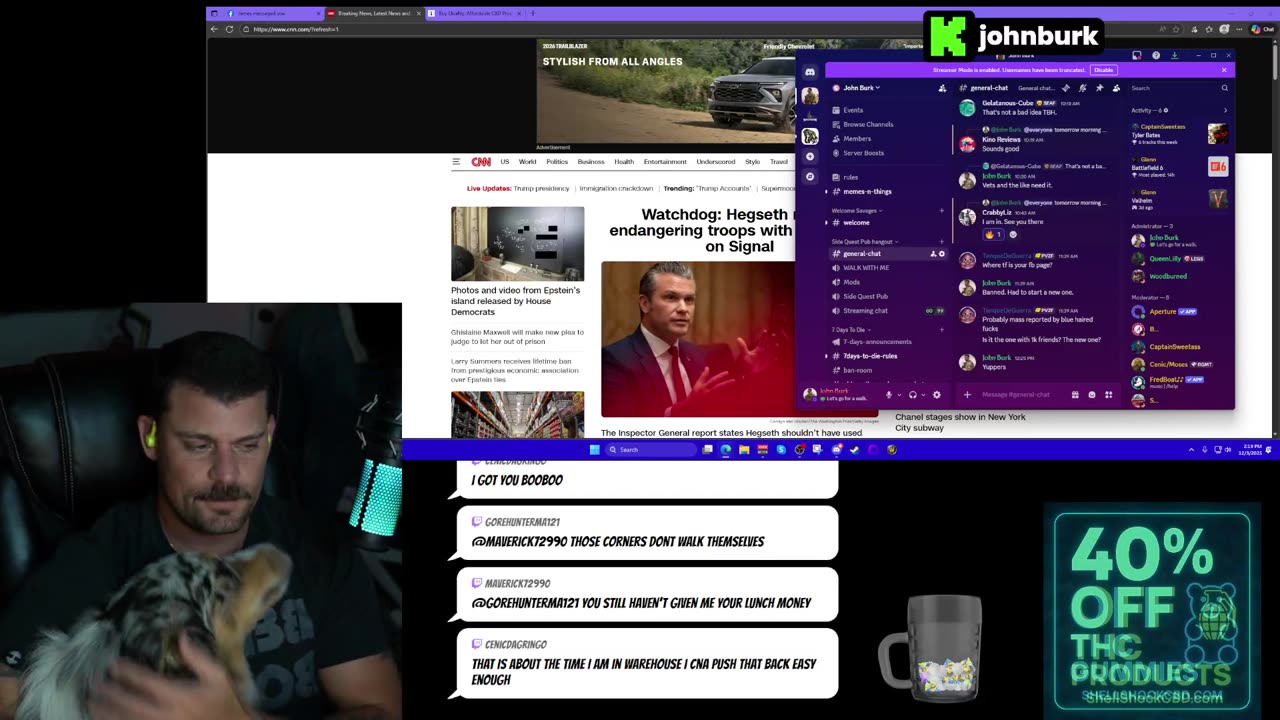Click create invite icon on general-chat row
The image size is (1280, 720).
pyautogui.click(x=933, y=254)
